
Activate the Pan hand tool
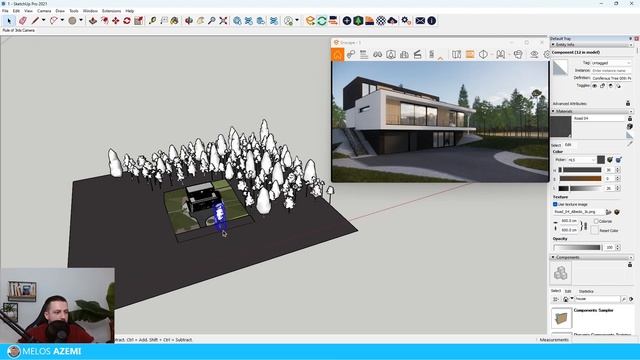(200, 20)
